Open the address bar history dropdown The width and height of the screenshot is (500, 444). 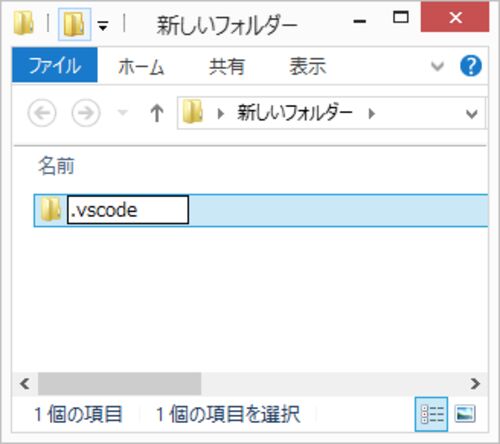coord(472,114)
